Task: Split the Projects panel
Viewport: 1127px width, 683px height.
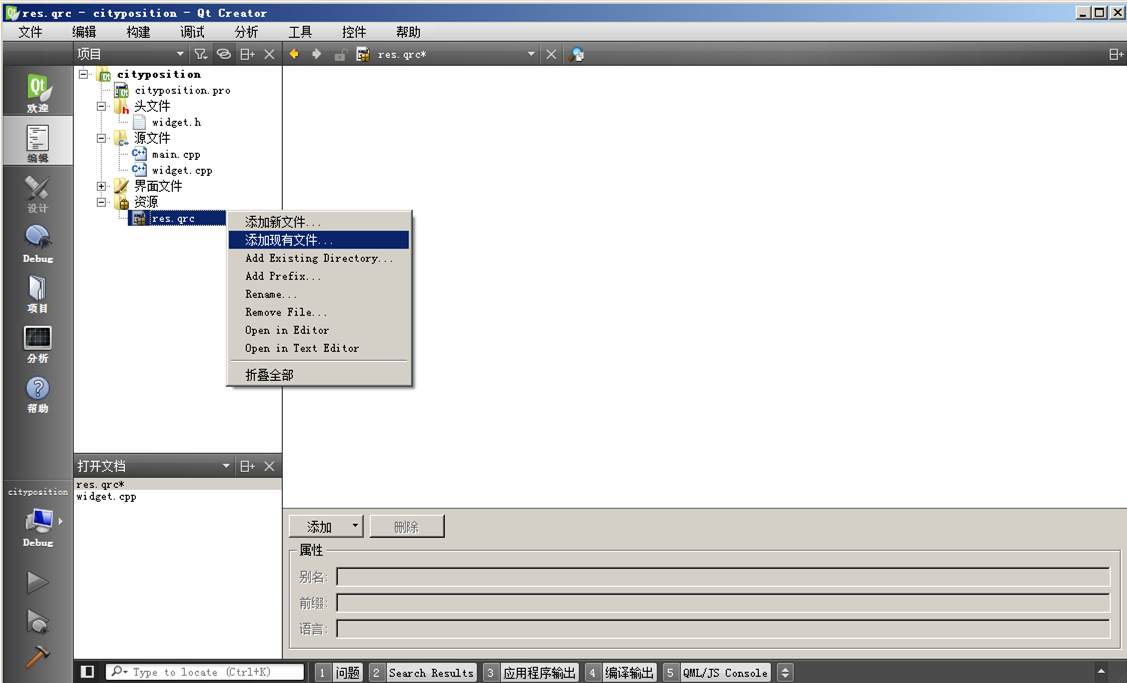Action: point(247,54)
